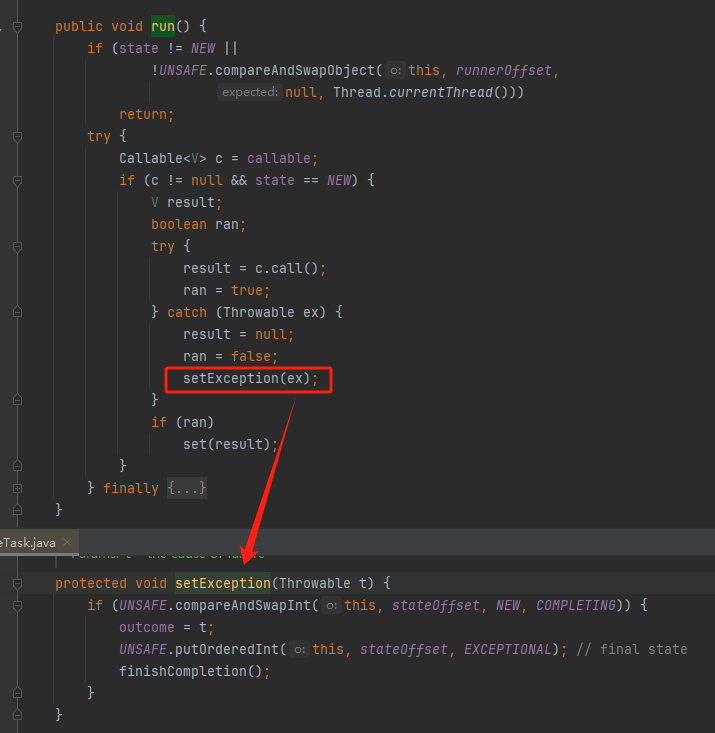This screenshot has height=733, width=715.
Task: Click the 'setException(ex);' call
Action: [x=250, y=378]
